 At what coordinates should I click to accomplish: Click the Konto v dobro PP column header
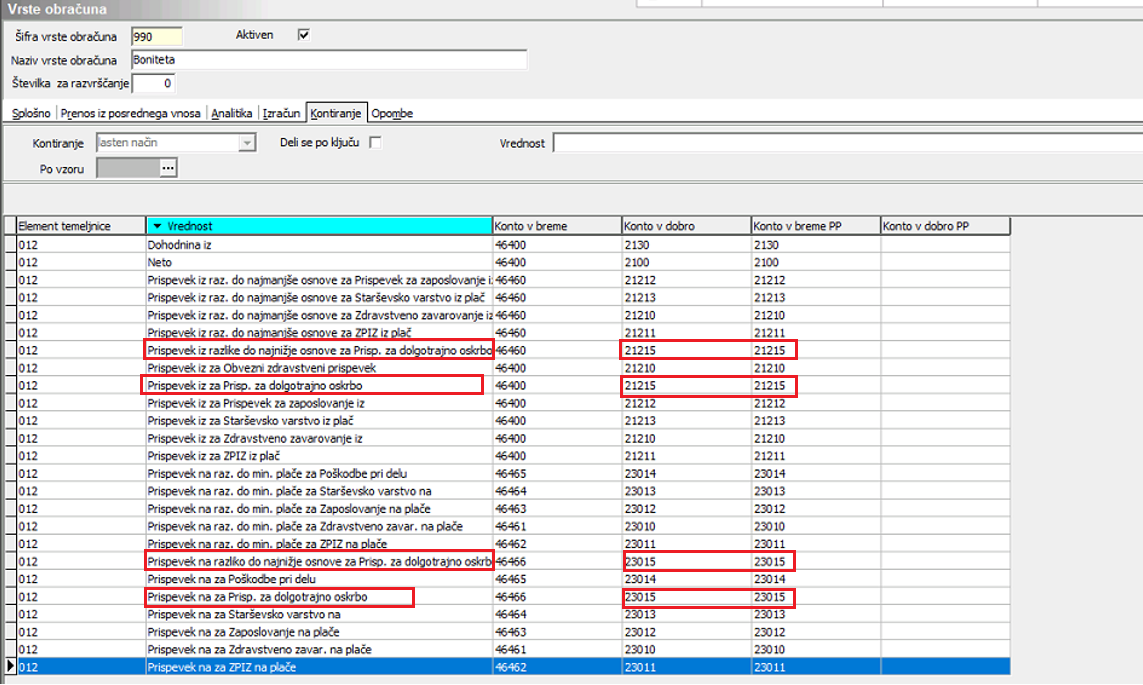(x=944, y=226)
